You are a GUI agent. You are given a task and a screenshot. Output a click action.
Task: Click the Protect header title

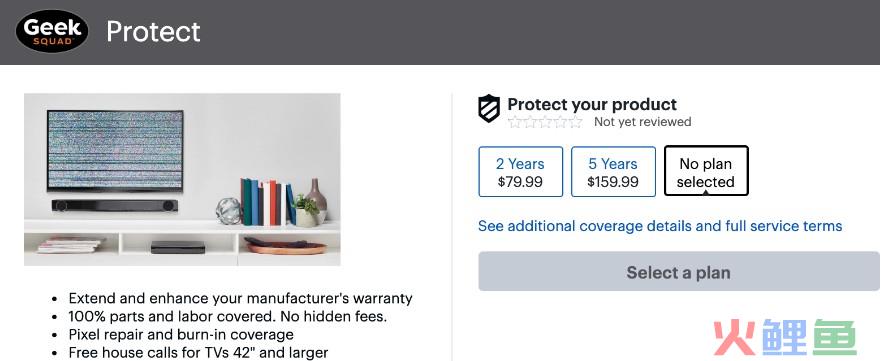coord(153,31)
